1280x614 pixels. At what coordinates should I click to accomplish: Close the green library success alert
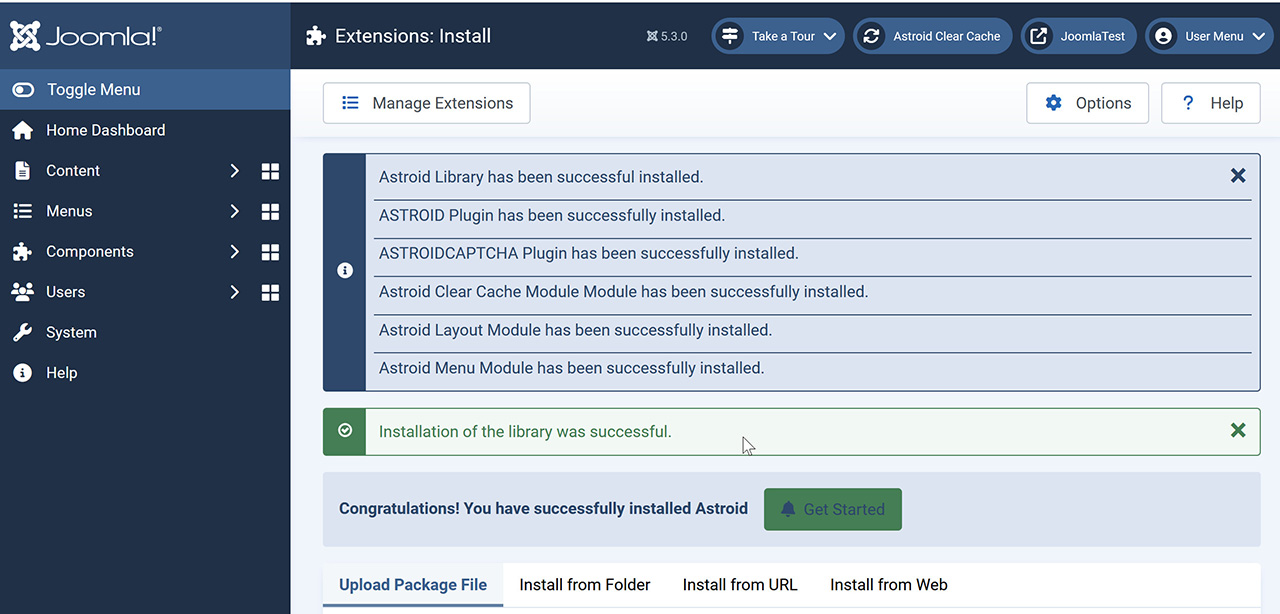tap(1237, 431)
